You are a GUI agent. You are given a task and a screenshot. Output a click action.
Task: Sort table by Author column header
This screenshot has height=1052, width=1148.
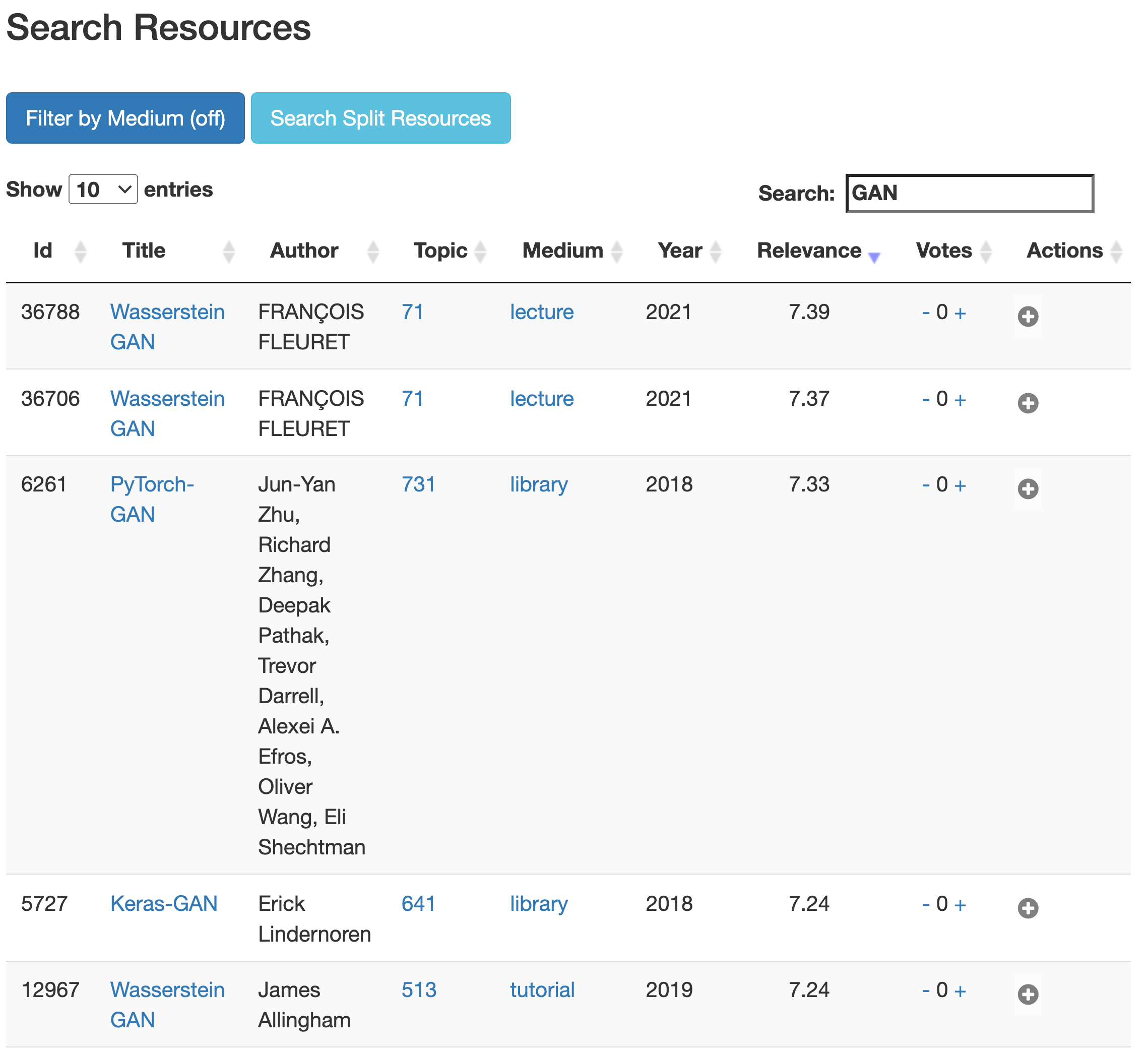(304, 251)
